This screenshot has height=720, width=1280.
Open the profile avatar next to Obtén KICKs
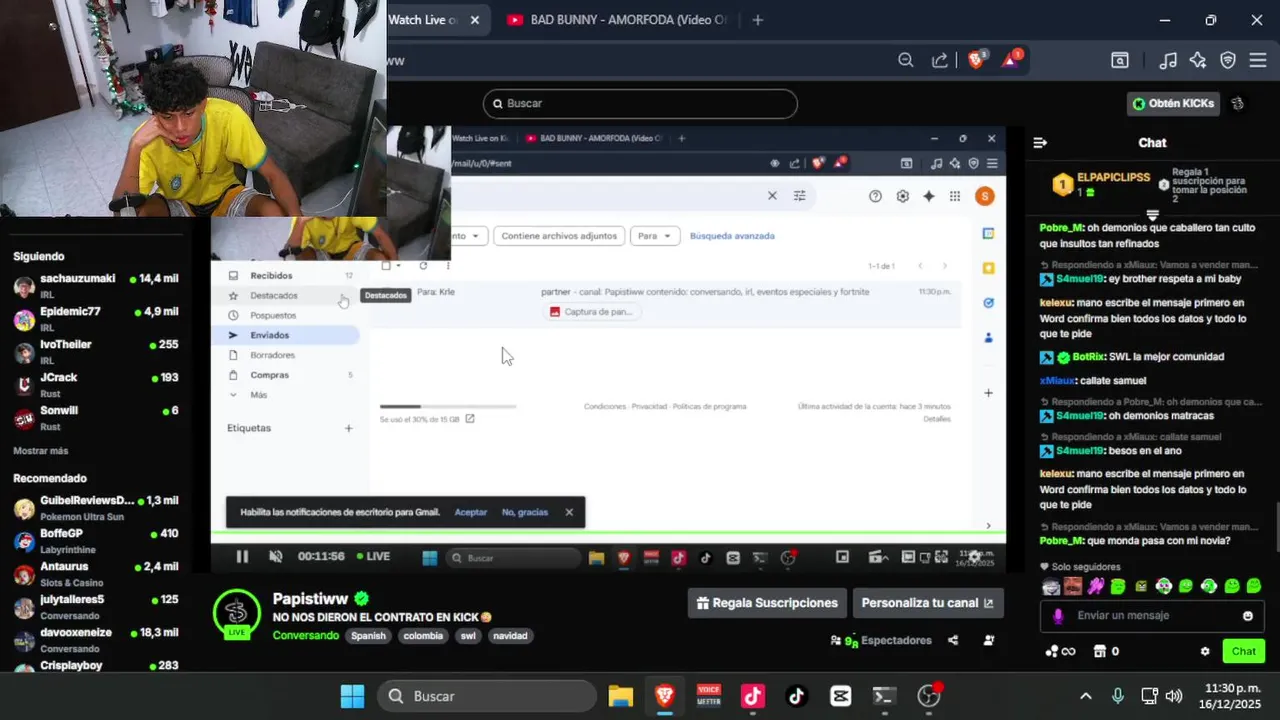click(1238, 103)
